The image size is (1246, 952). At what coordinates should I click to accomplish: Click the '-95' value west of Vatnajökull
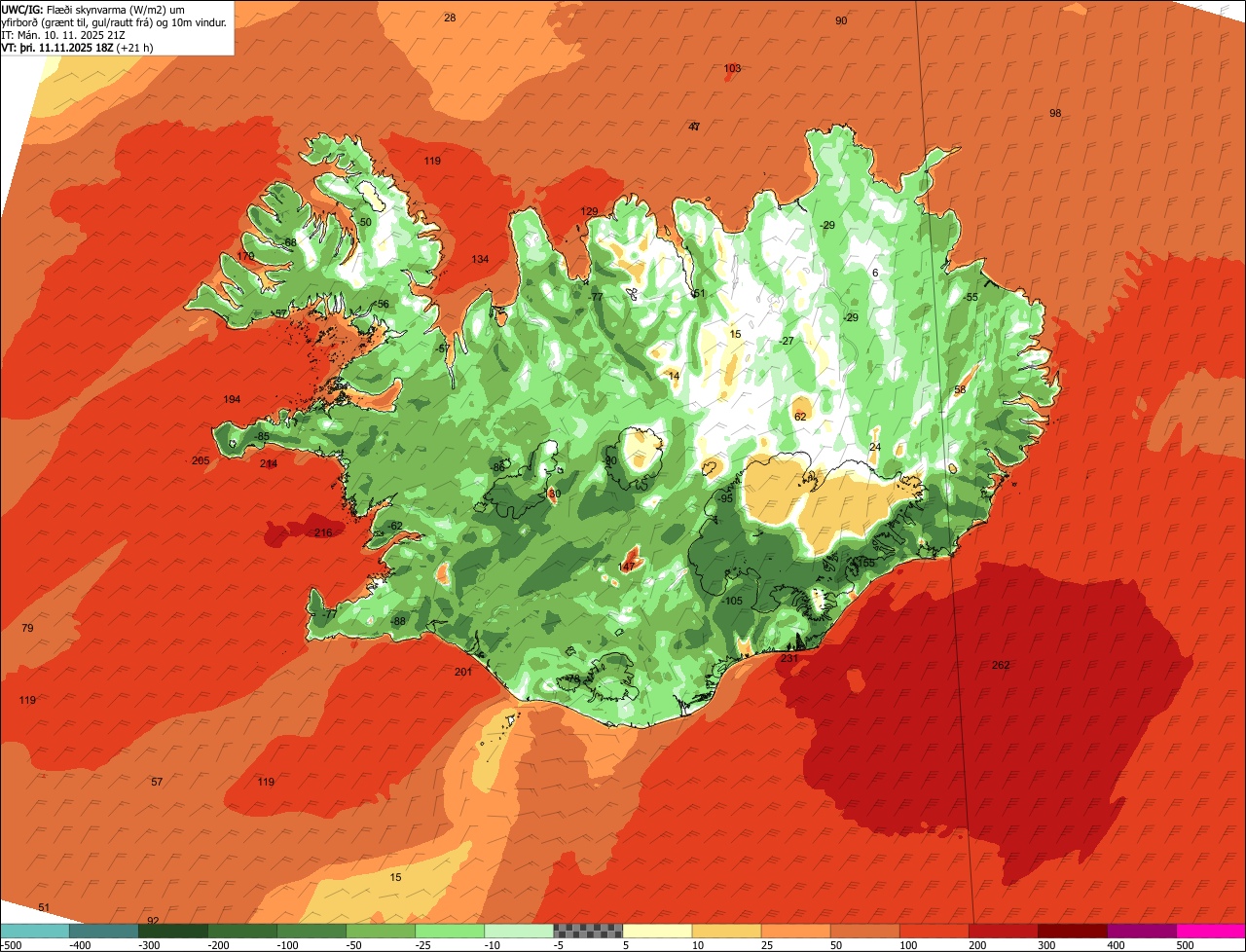(724, 499)
